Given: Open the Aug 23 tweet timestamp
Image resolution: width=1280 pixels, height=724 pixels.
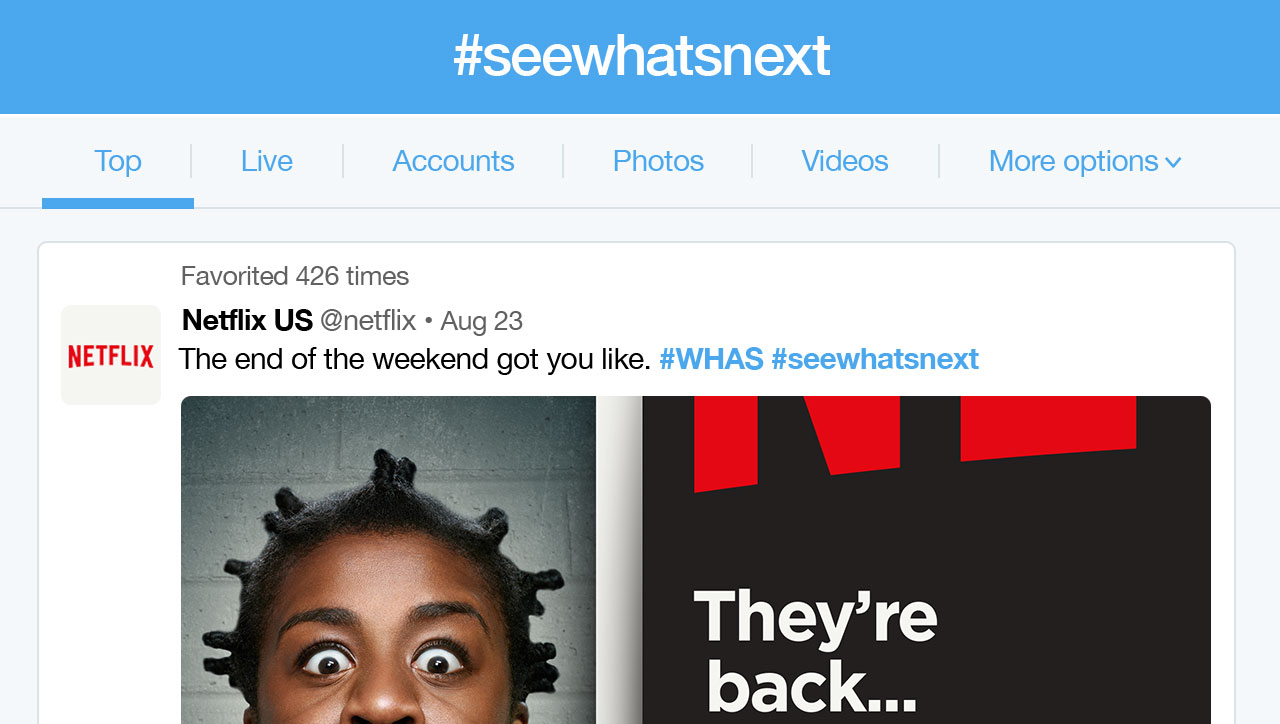Looking at the screenshot, I should point(482,321).
